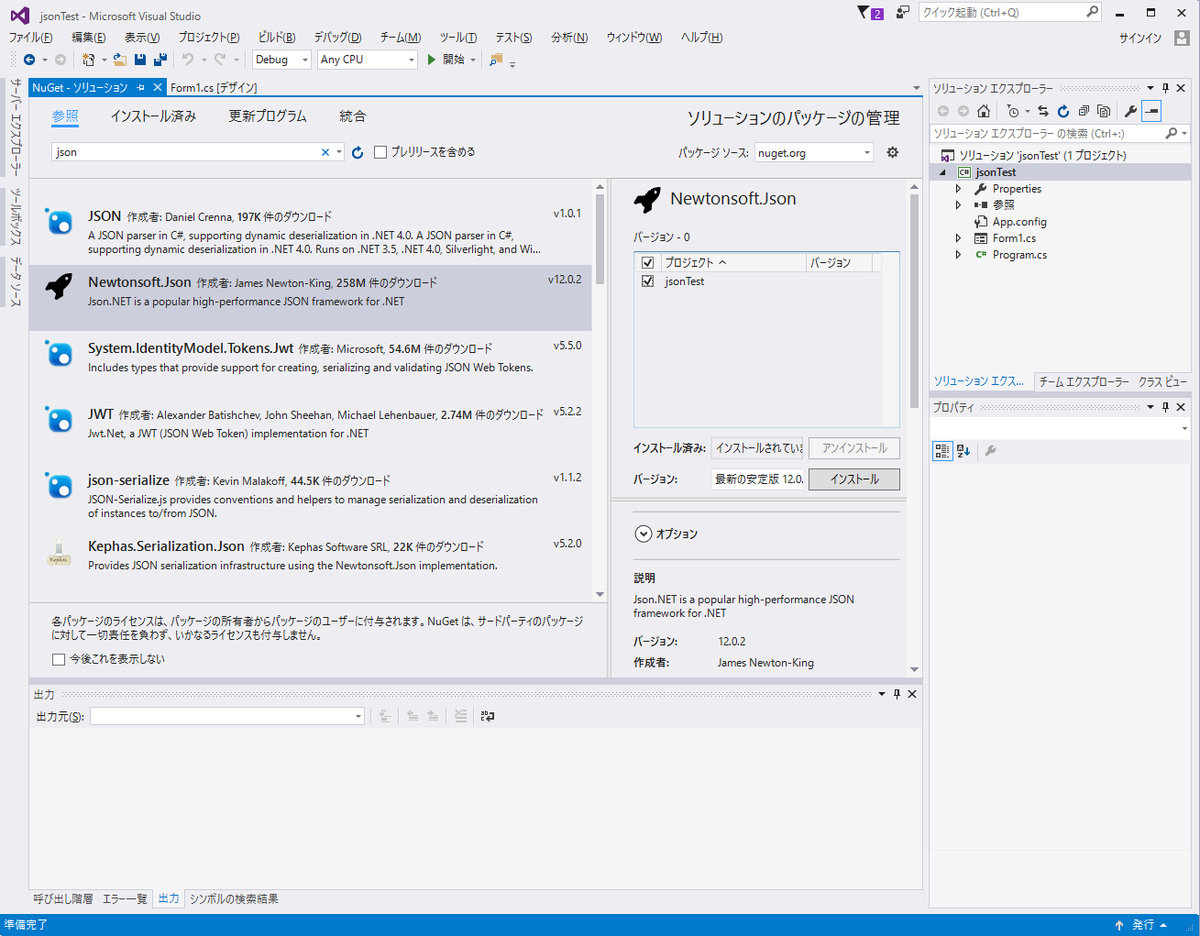
Task: Click the Save toolbar icon
Action: [140, 60]
